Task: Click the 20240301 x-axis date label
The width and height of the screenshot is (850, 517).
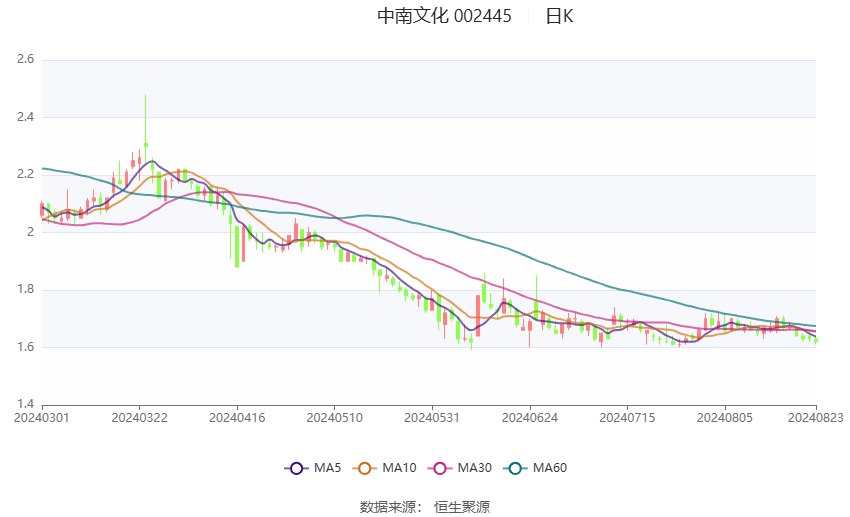Action: pyautogui.click(x=42, y=416)
